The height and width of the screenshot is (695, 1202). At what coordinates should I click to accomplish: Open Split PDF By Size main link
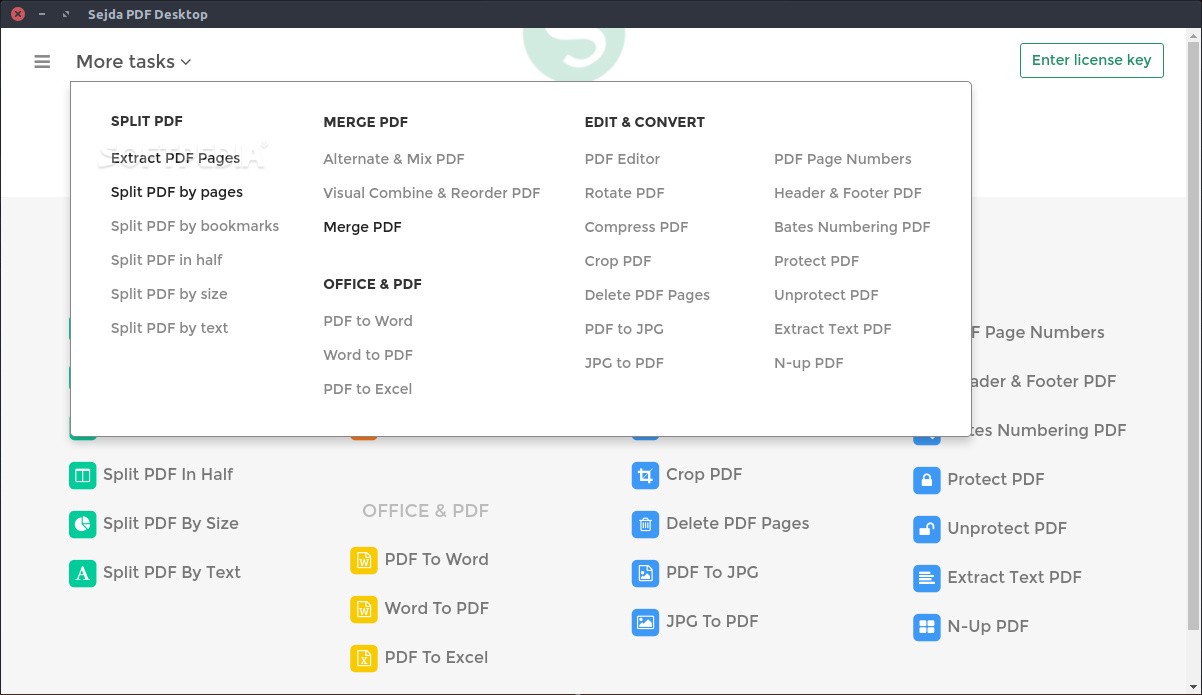coord(171,523)
